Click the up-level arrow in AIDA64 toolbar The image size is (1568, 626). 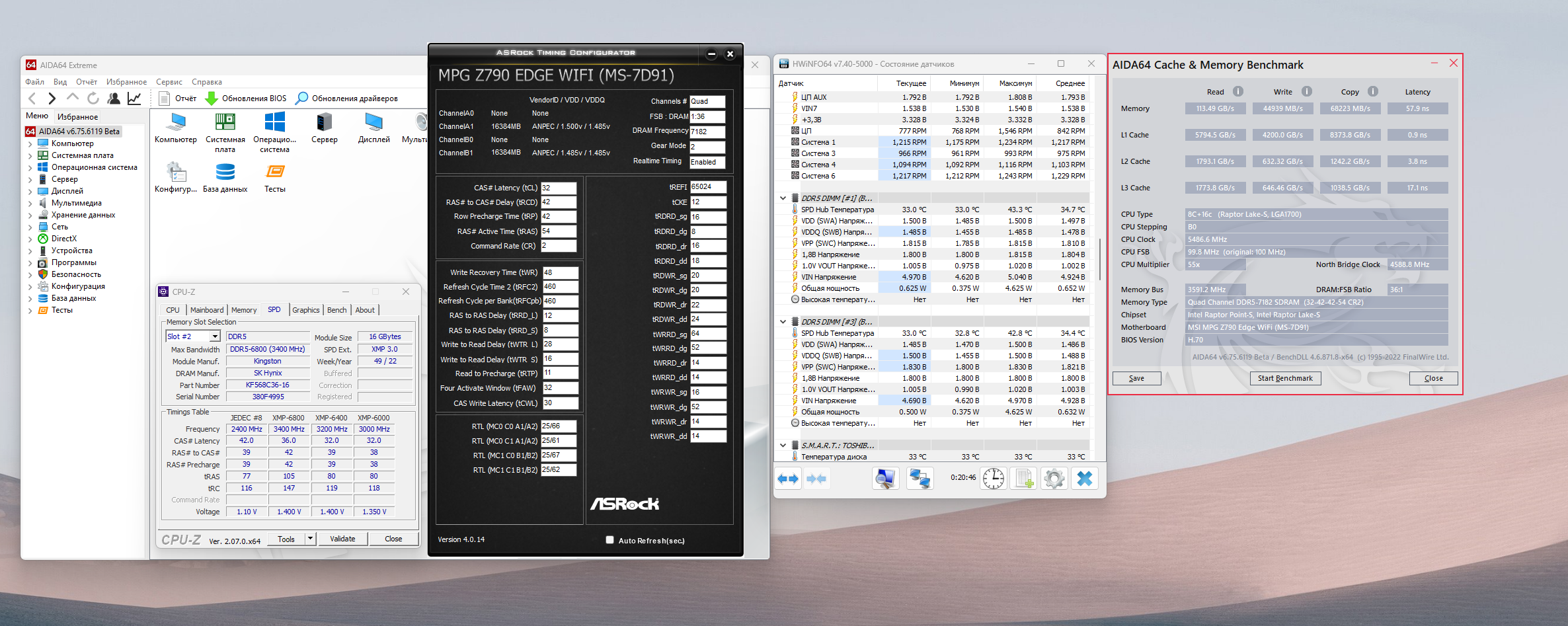tap(72, 98)
